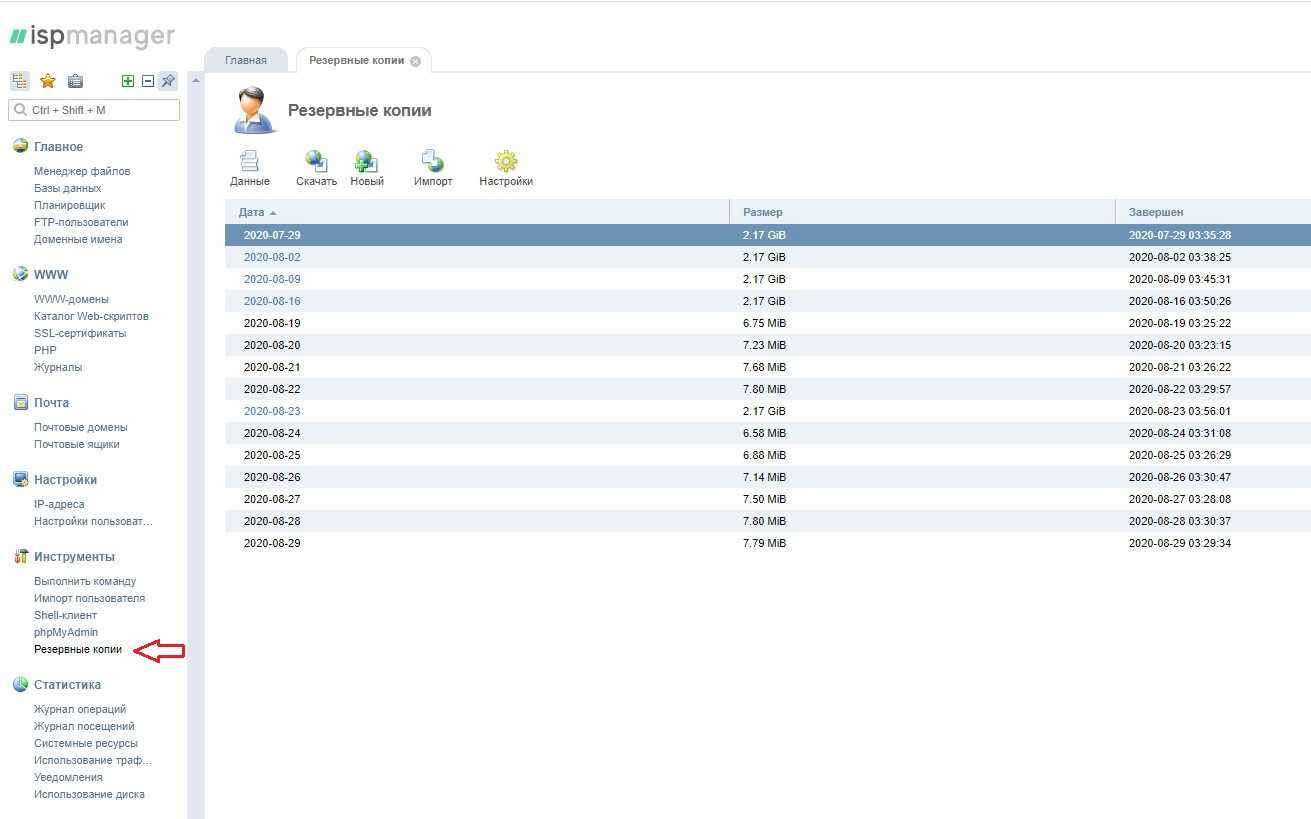Open Менеджер файлов in the sidebar
This screenshot has height=819, width=1311.
click(82, 171)
